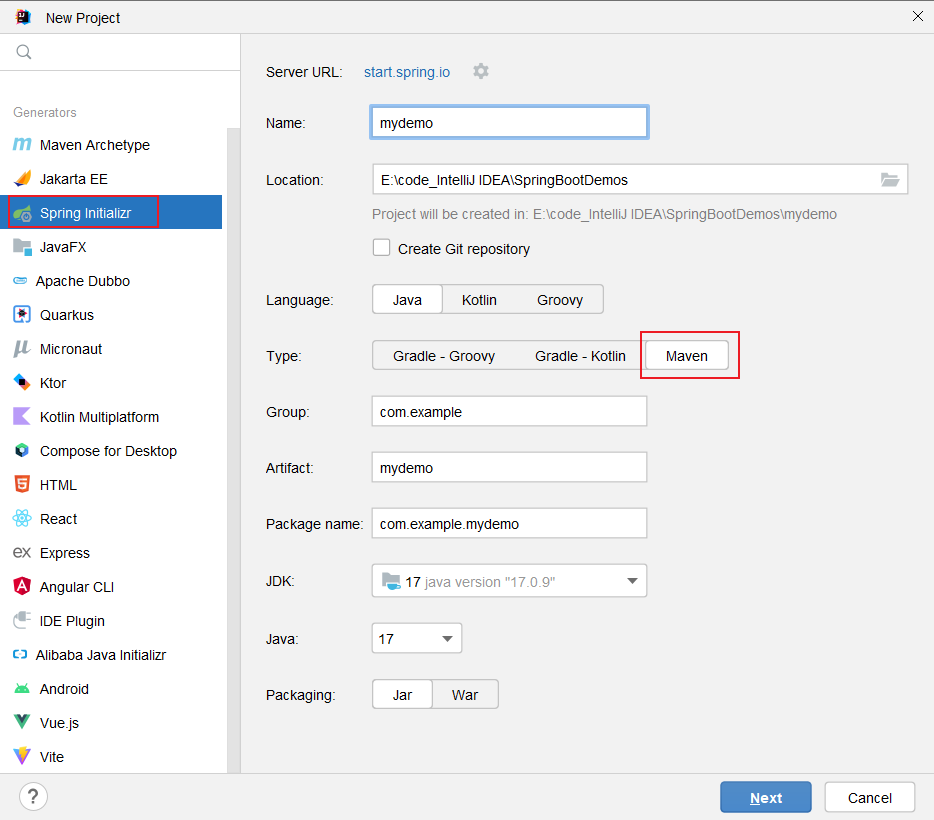Screen dimensions: 934x820
Task: Click the Compose for Desktop icon
Action: 22,451
